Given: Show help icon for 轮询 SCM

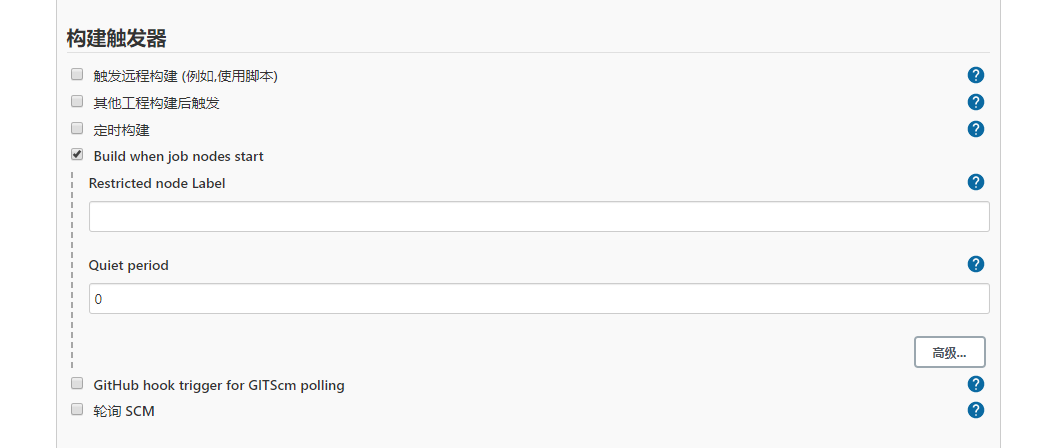Looking at the screenshot, I should (976, 410).
